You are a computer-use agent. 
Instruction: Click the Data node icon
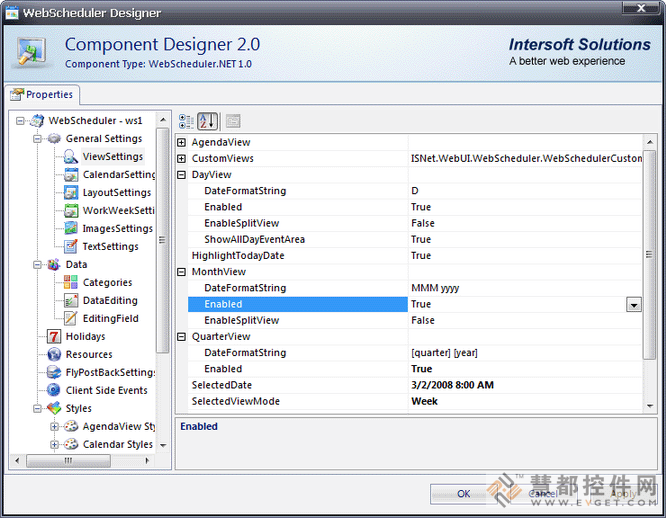tap(54, 265)
